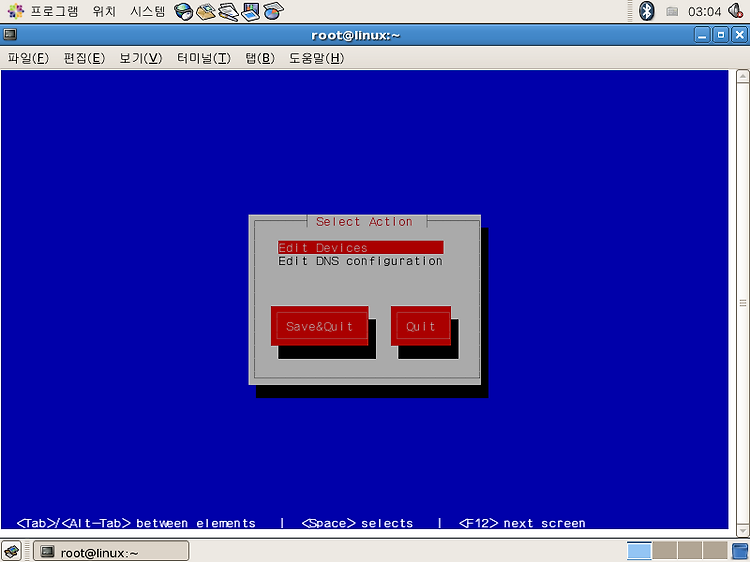Click the top panel separator drag handle
This screenshot has width=750, height=562.
click(x=630, y=11)
